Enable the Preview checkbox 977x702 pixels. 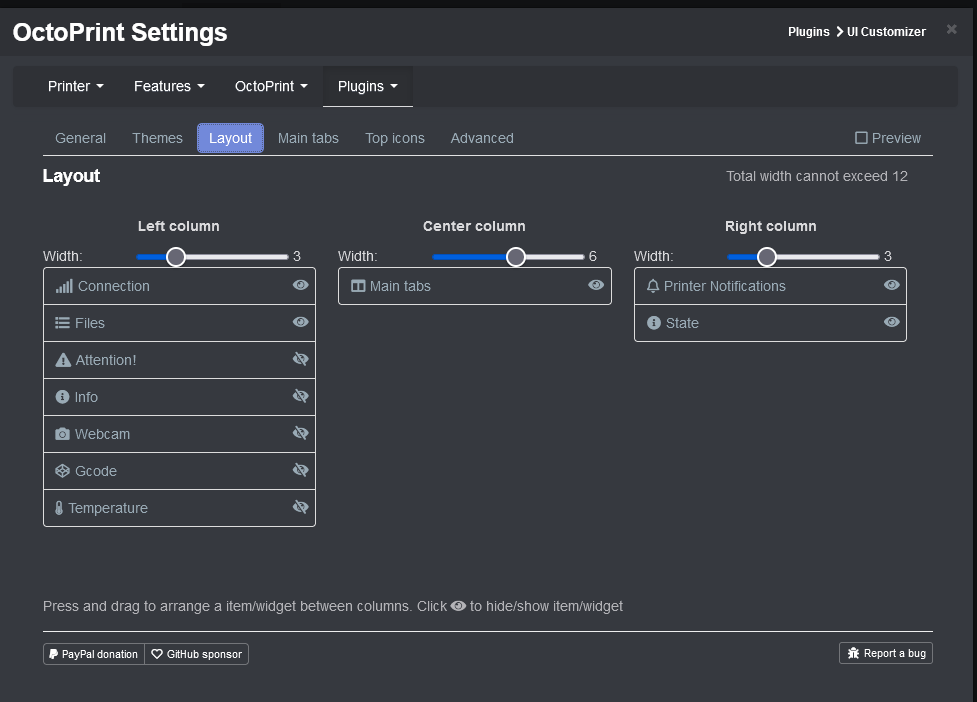point(862,137)
